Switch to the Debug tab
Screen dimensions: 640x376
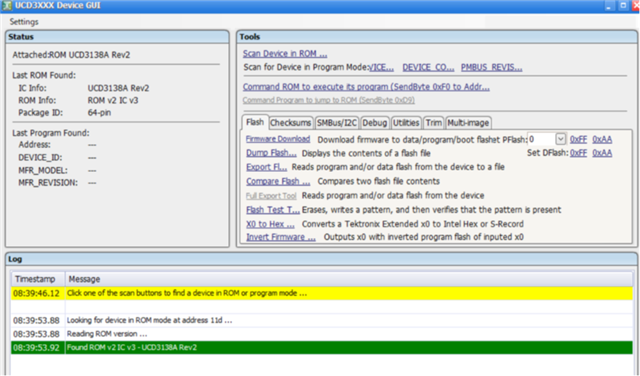coord(374,123)
